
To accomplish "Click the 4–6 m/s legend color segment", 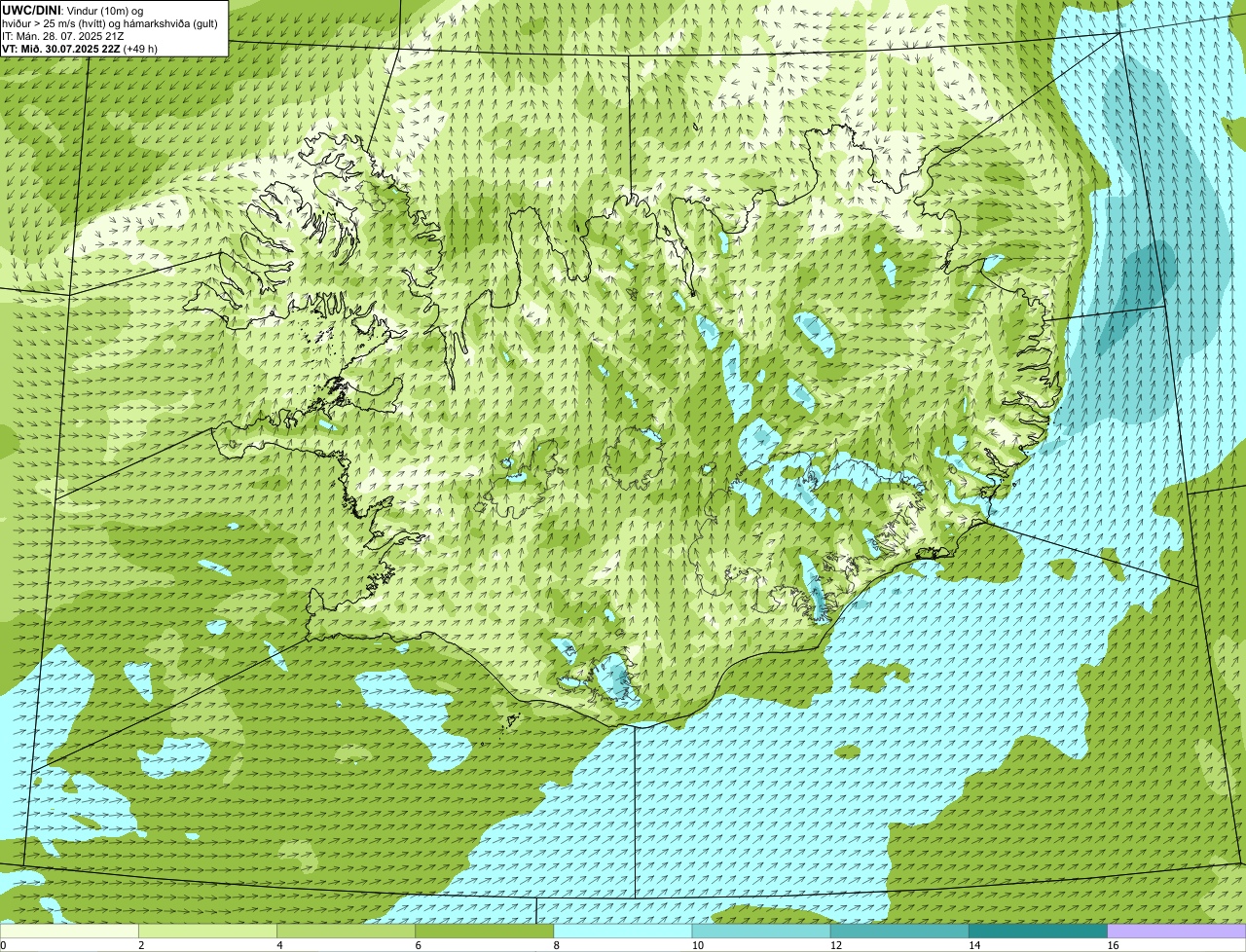I will [x=346, y=932].
